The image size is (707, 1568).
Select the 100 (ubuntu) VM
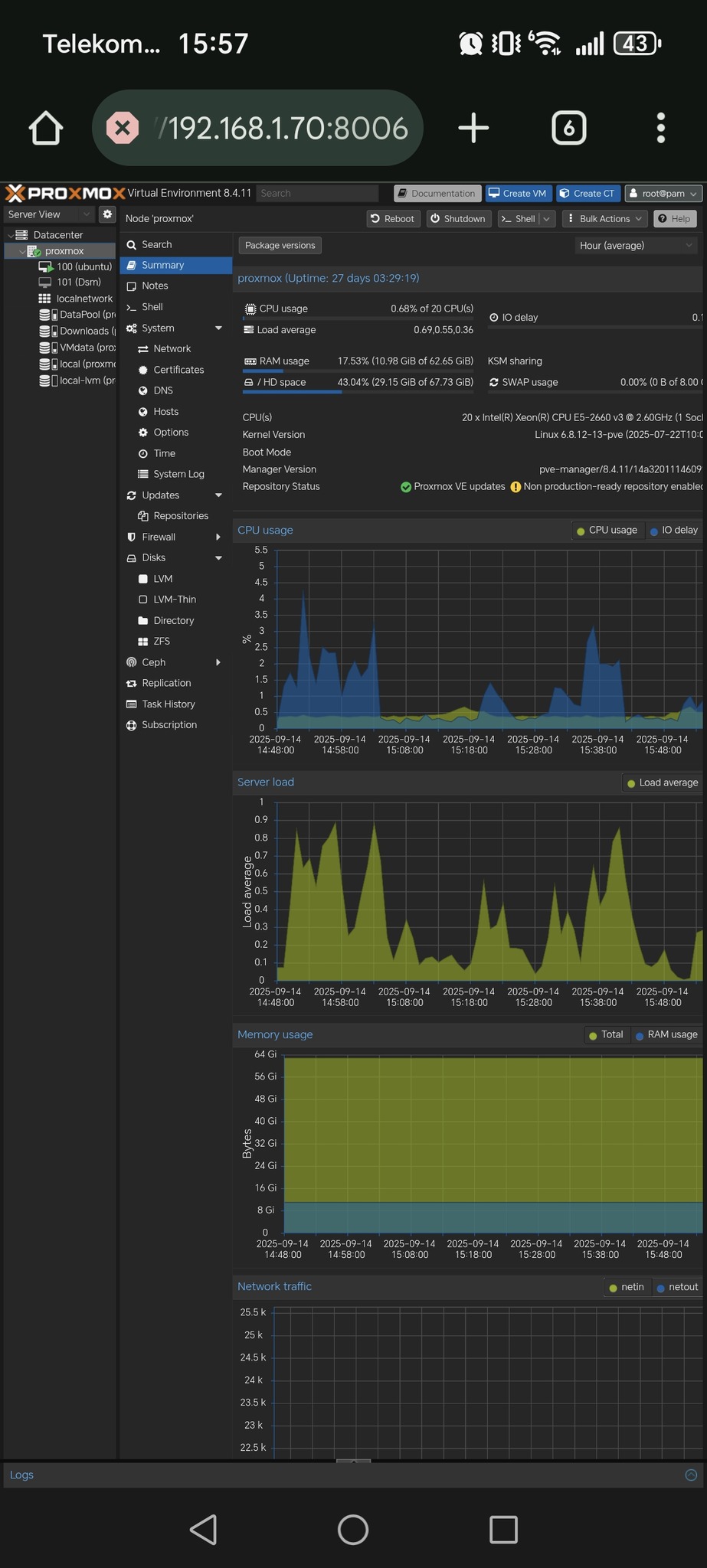83,266
